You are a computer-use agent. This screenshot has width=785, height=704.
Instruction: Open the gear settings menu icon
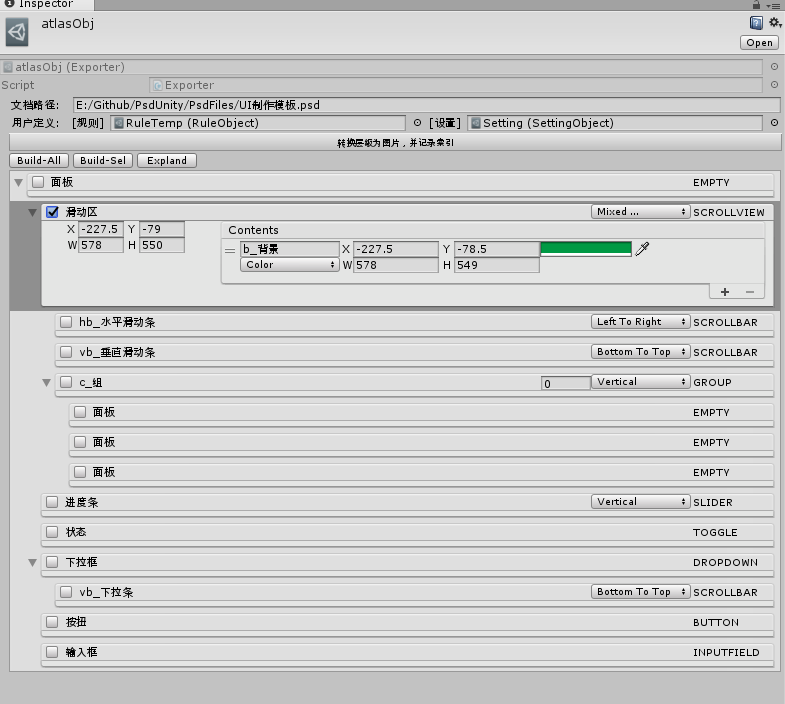click(x=774, y=22)
